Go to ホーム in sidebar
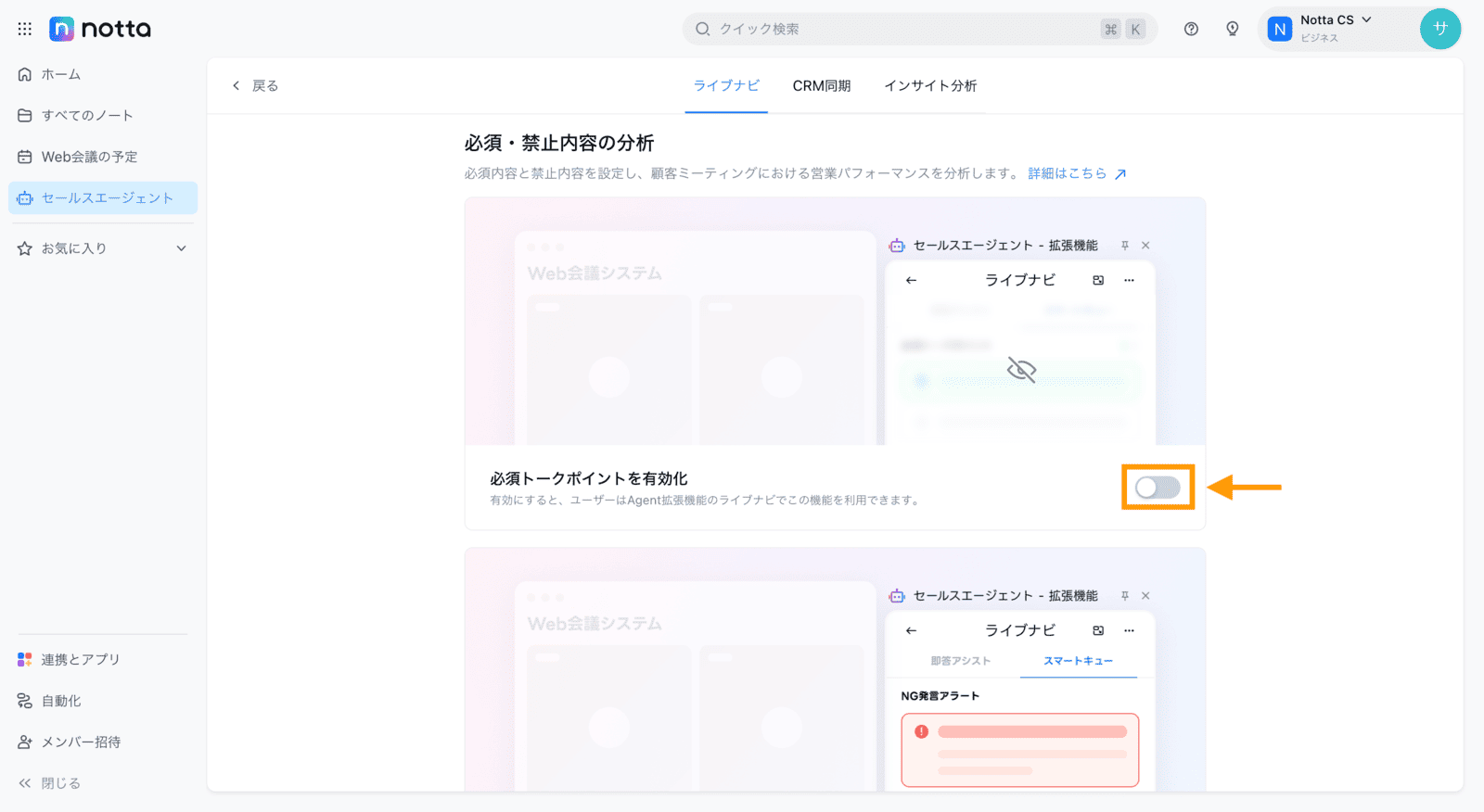The image size is (1484, 812). 103,74
